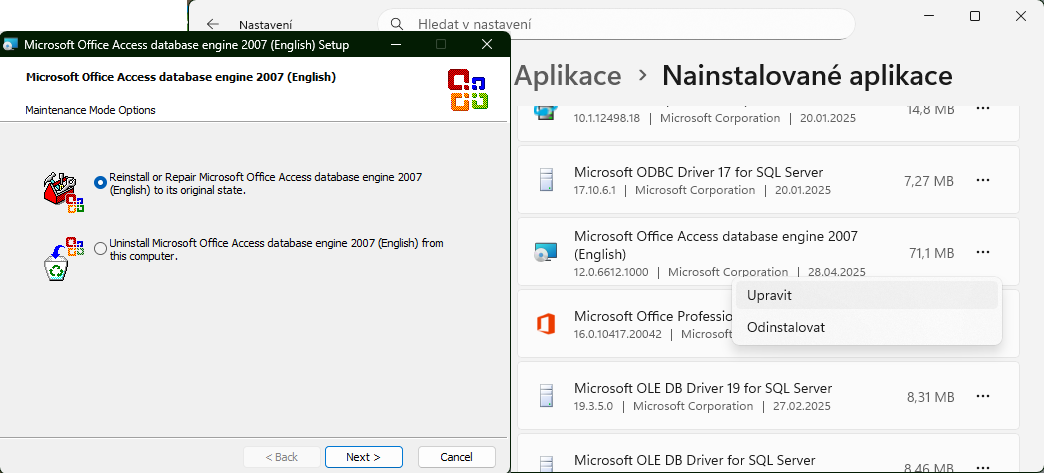Click the Access database engine app icon in list
Image resolution: width=1044 pixels, height=473 pixels.
pyautogui.click(x=545, y=253)
